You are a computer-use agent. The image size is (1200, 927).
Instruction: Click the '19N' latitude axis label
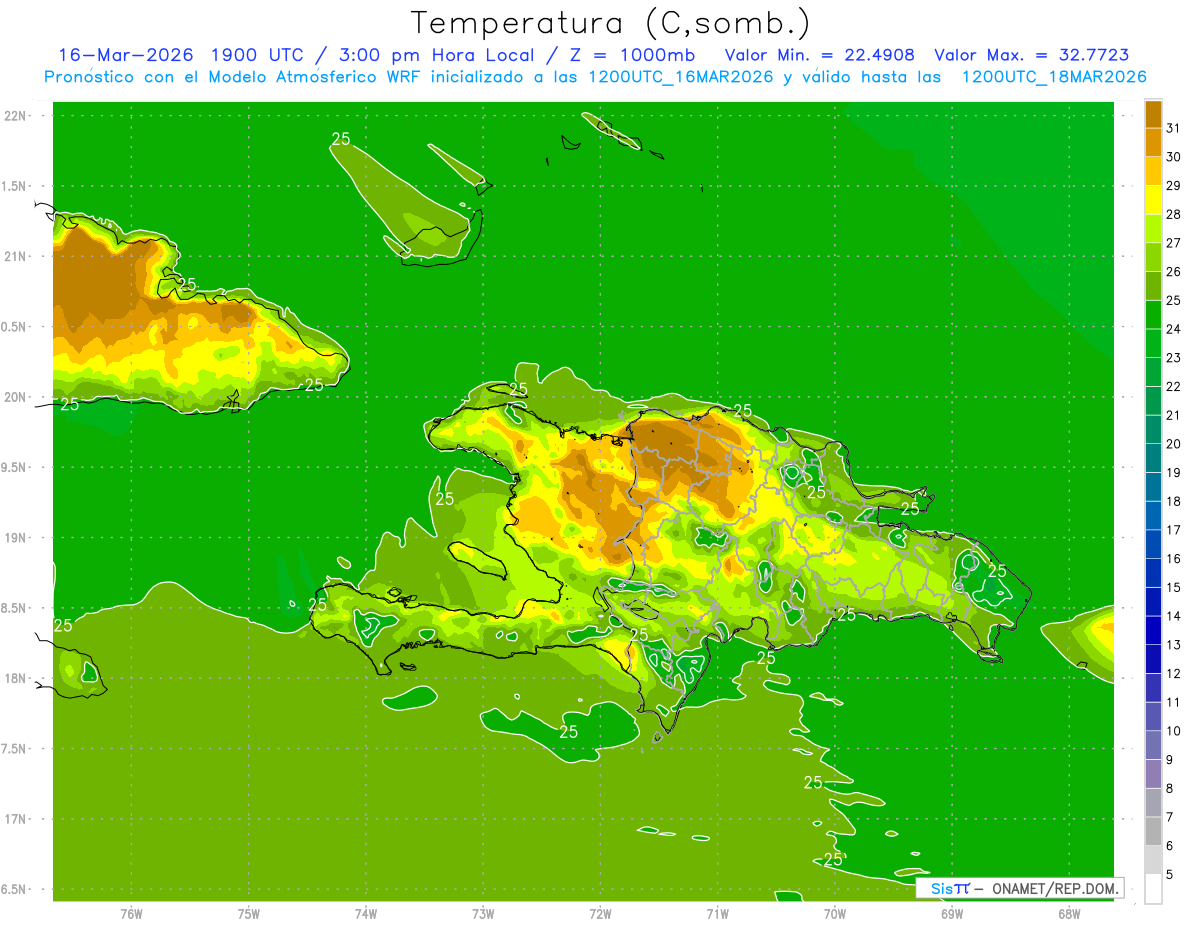(17, 538)
